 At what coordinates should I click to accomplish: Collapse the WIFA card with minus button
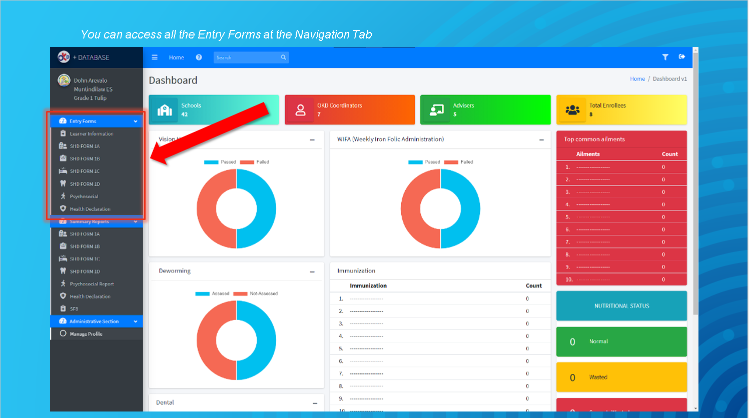click(541, 139)
